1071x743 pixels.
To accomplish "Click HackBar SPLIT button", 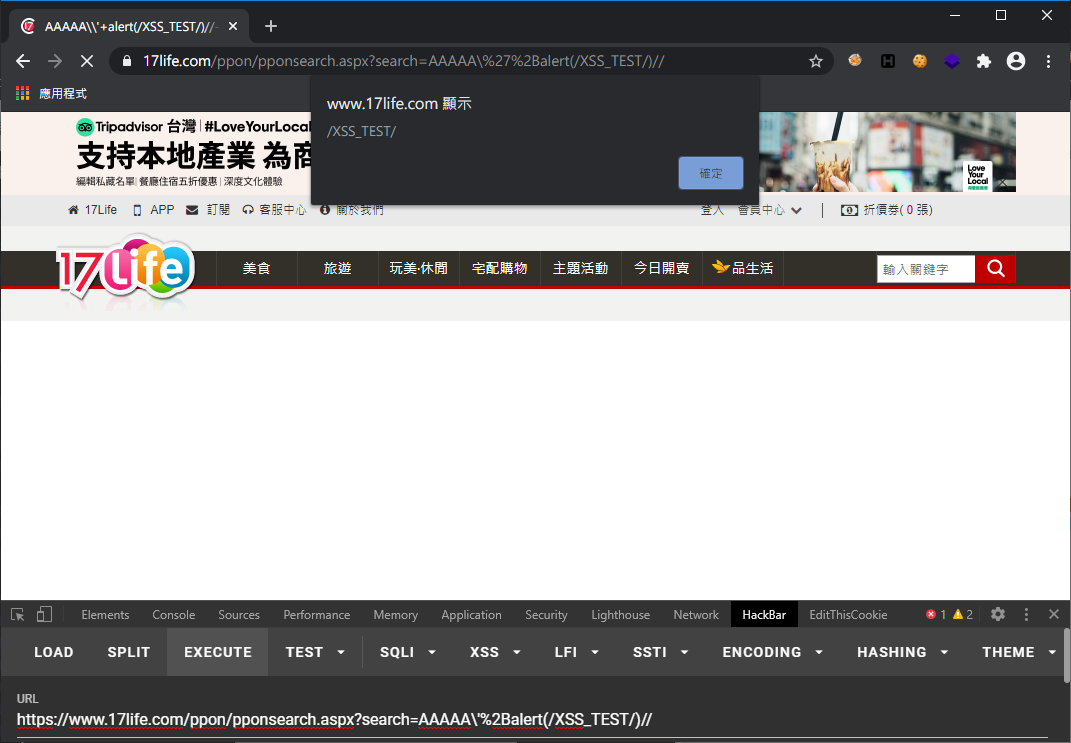I will 128,652.
